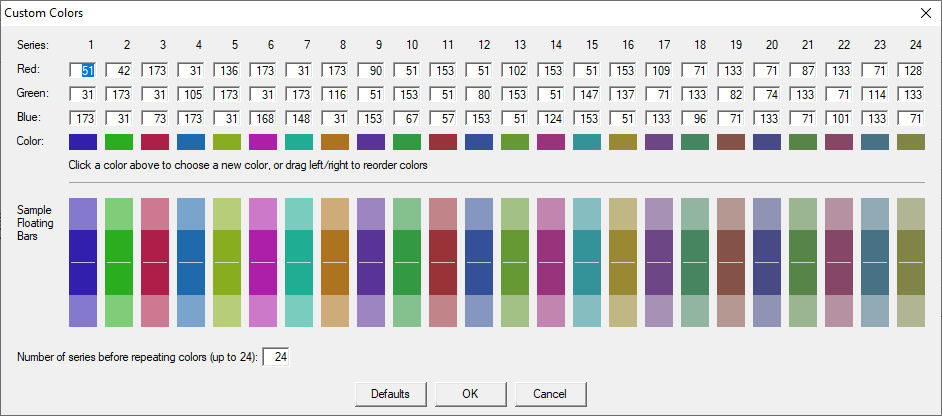Click the Green value field for series 18
The height and width of the screenshot is (416, 942).
pos(696,95)
